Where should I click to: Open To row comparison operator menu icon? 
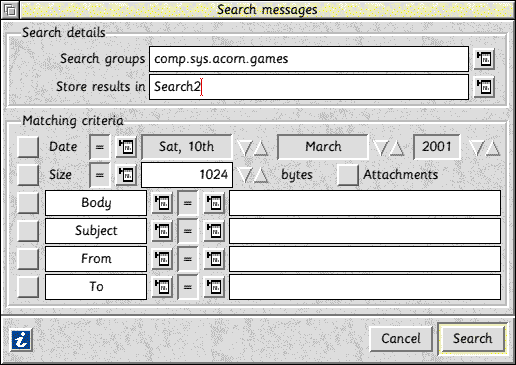coord(214,287)
